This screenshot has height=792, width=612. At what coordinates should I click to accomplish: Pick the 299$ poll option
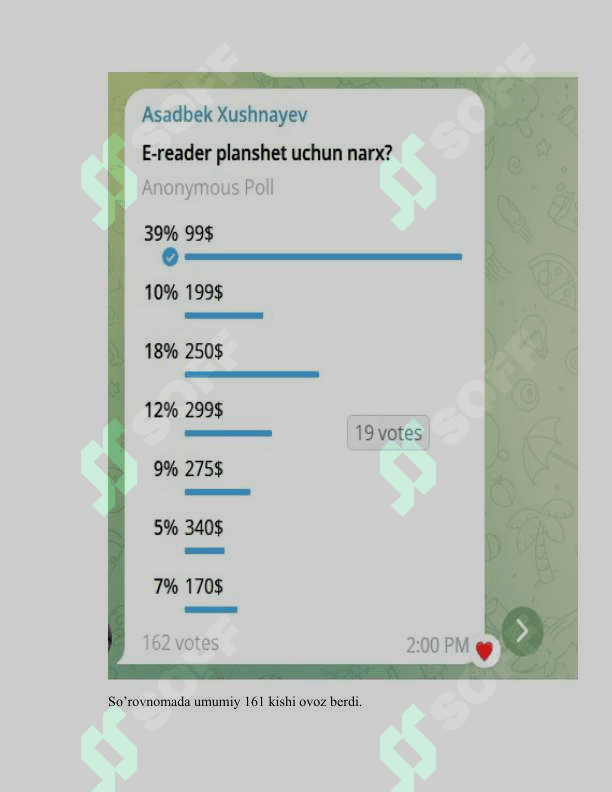click(204, 410)
